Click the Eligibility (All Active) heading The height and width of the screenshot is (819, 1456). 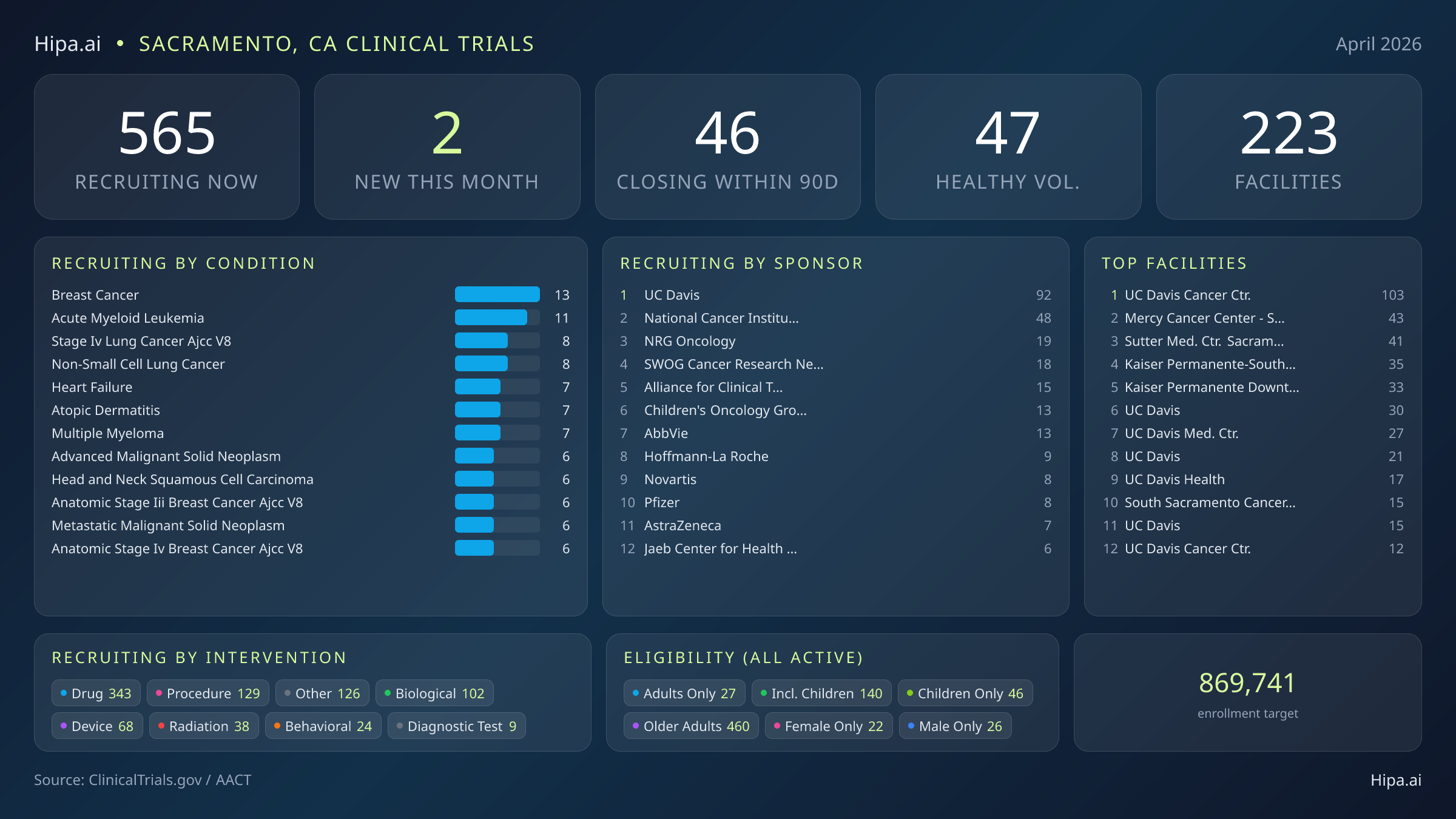pos(743,658)
